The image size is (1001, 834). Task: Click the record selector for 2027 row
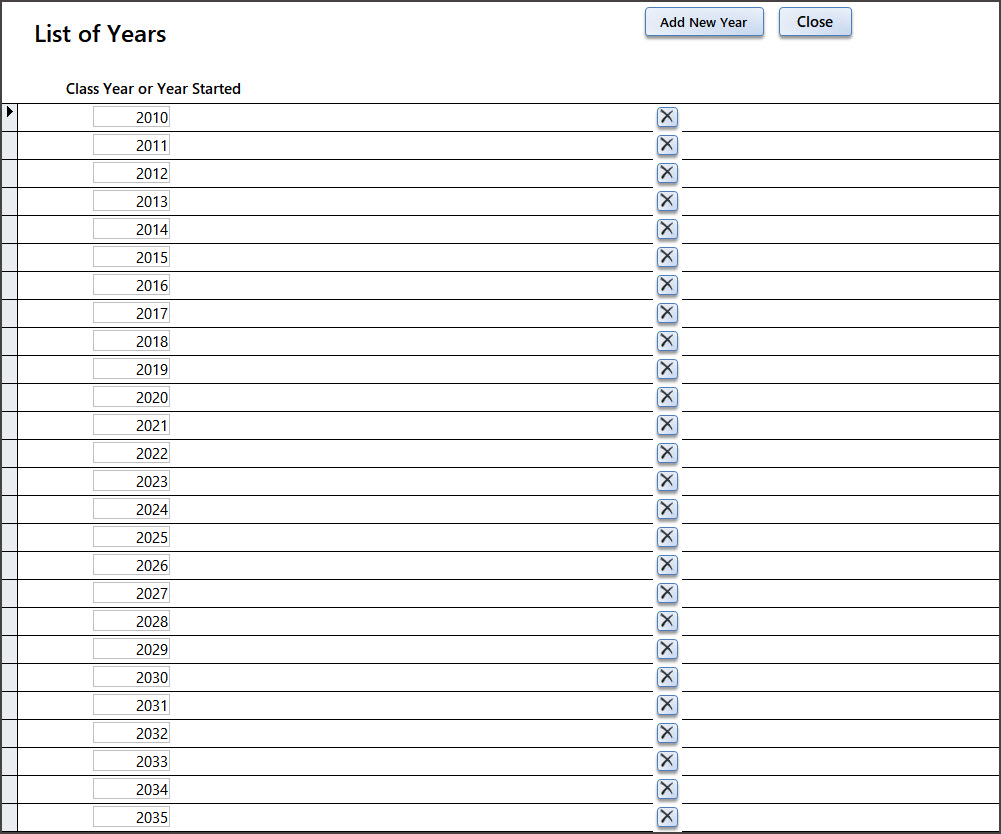tap(9, 593)
